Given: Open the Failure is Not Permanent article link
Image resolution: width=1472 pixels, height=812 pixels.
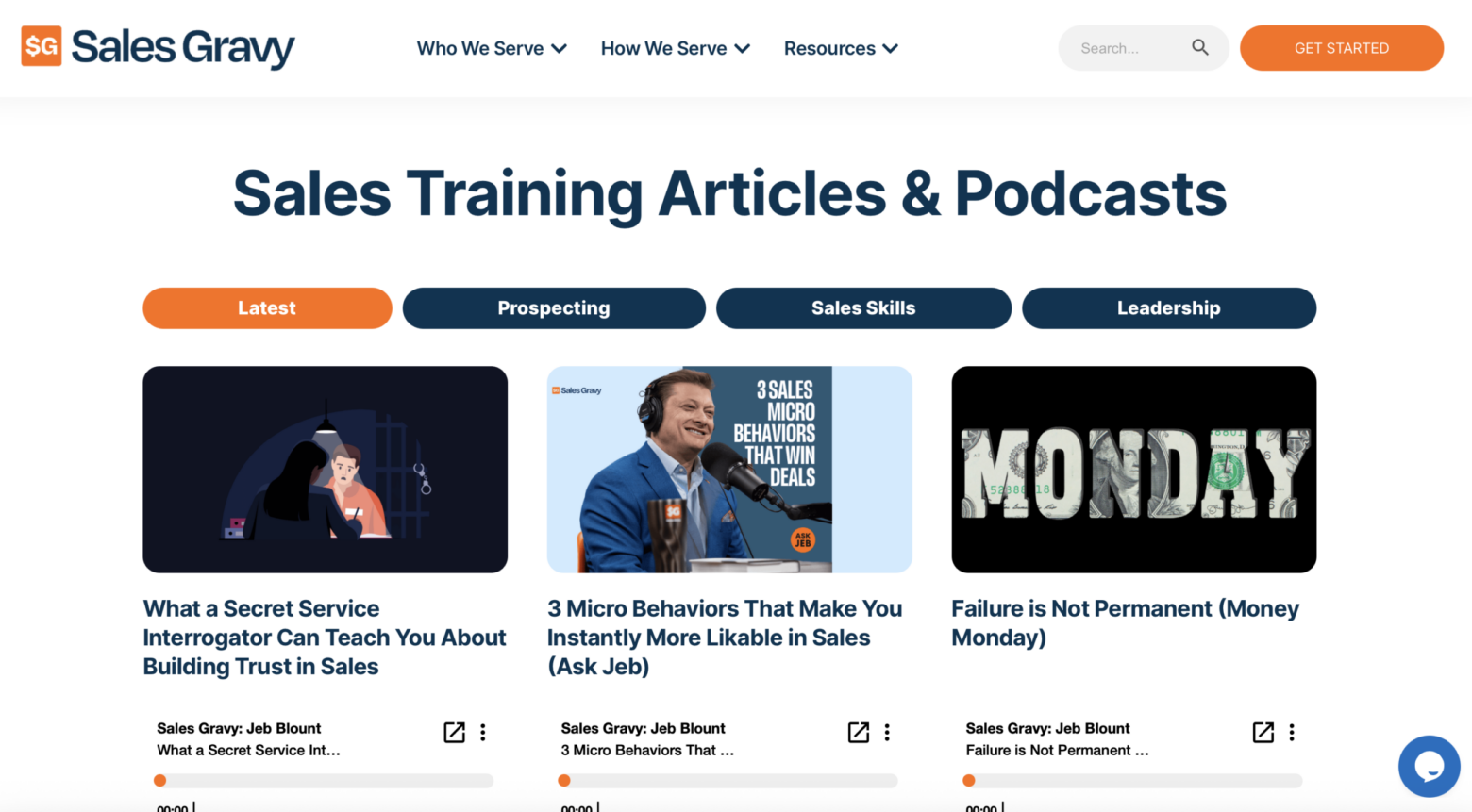Looking at the screenshot, I should click(1125, 622).
